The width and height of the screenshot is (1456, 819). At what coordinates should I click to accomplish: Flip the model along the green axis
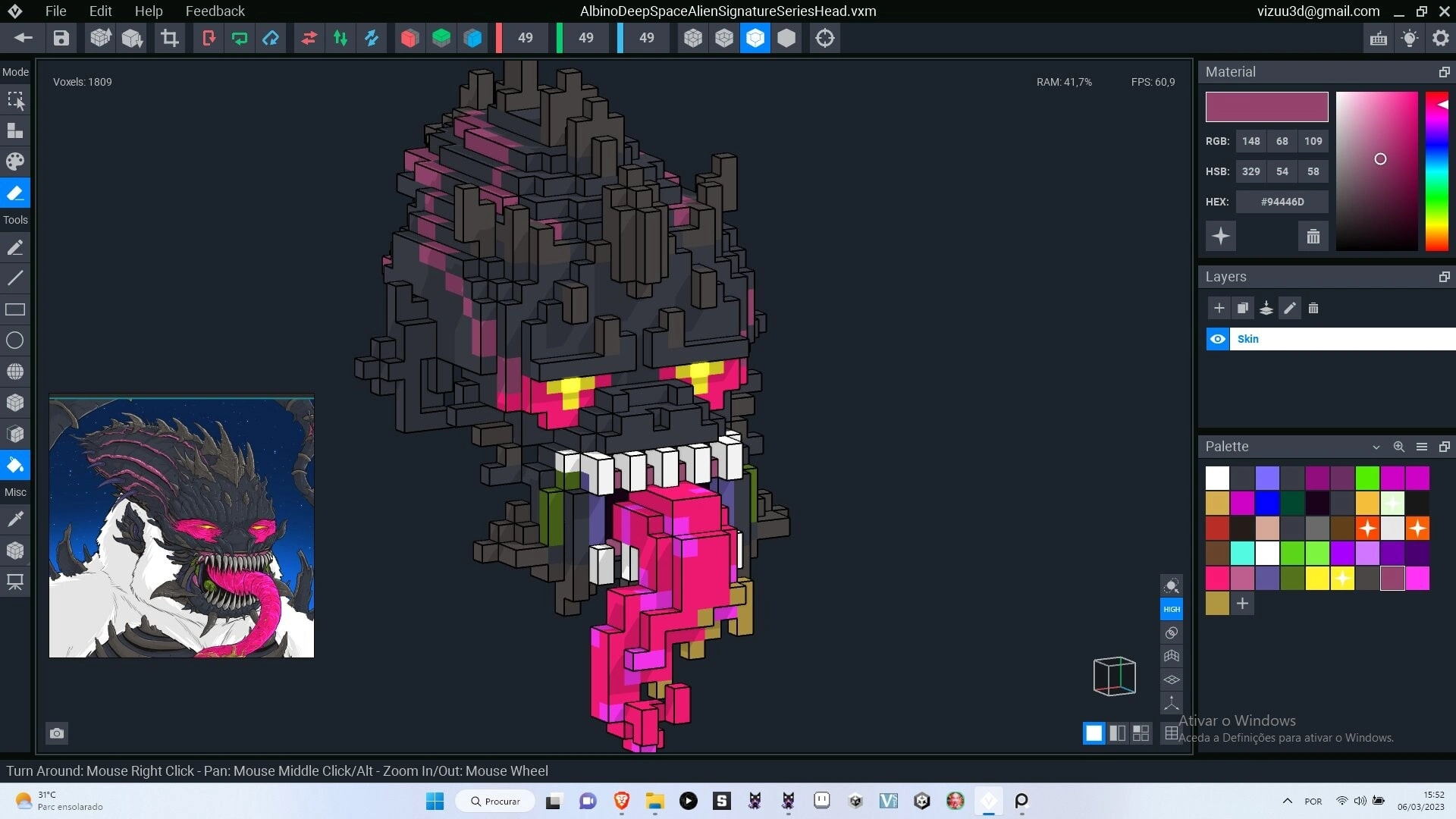pyautogui.click(x=340, y=38)
